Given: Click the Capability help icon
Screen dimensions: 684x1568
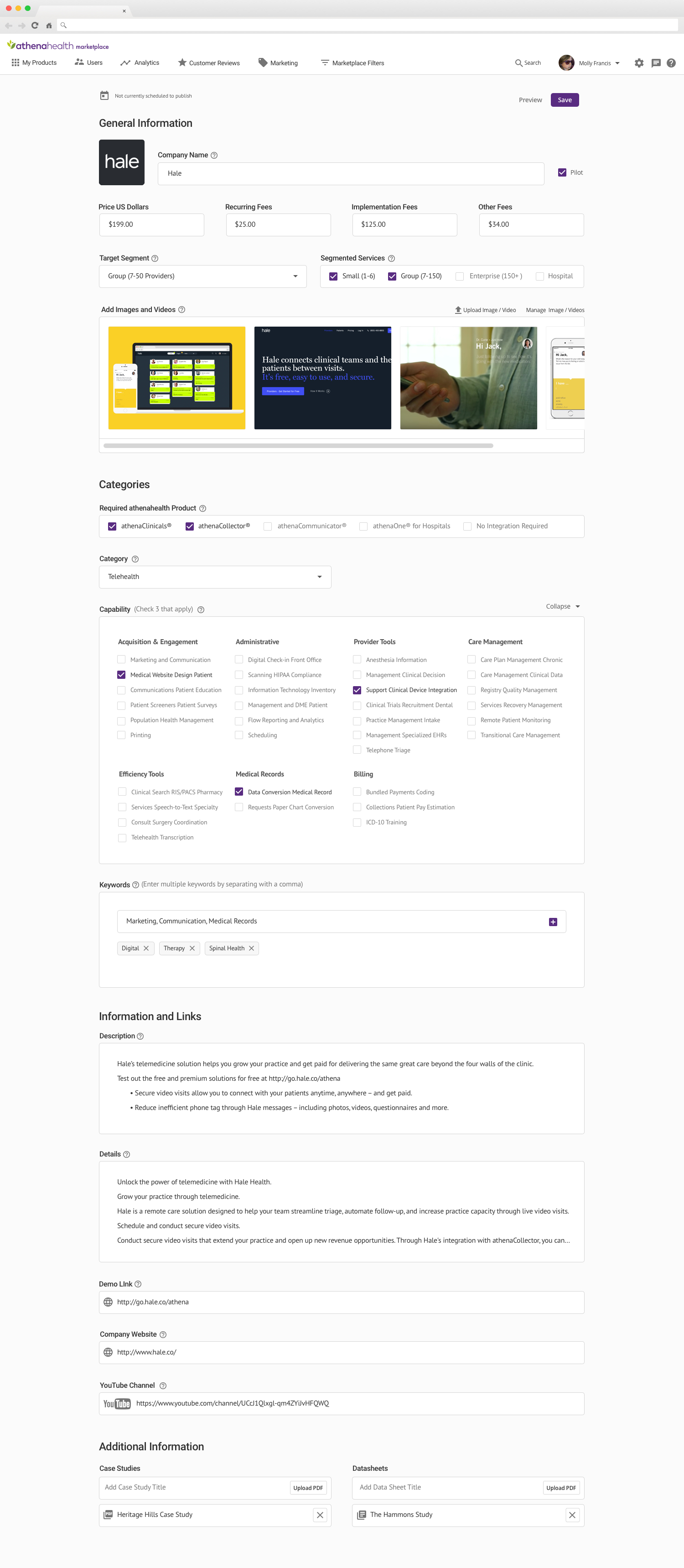Looking at the screenshot, I should pos(201,609).
